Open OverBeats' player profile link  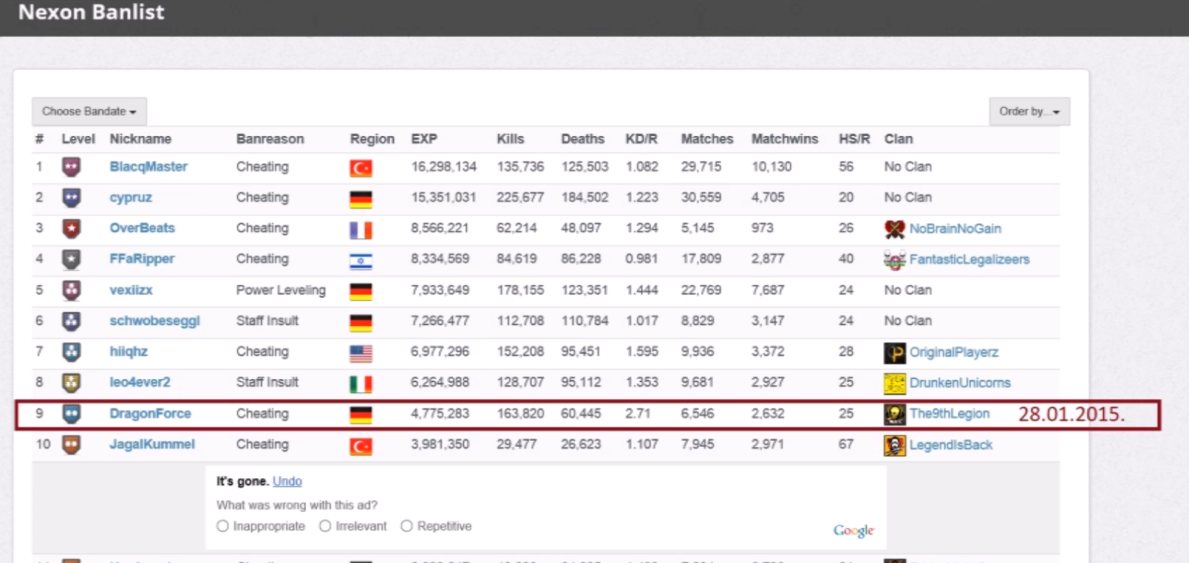click(143, 228)
